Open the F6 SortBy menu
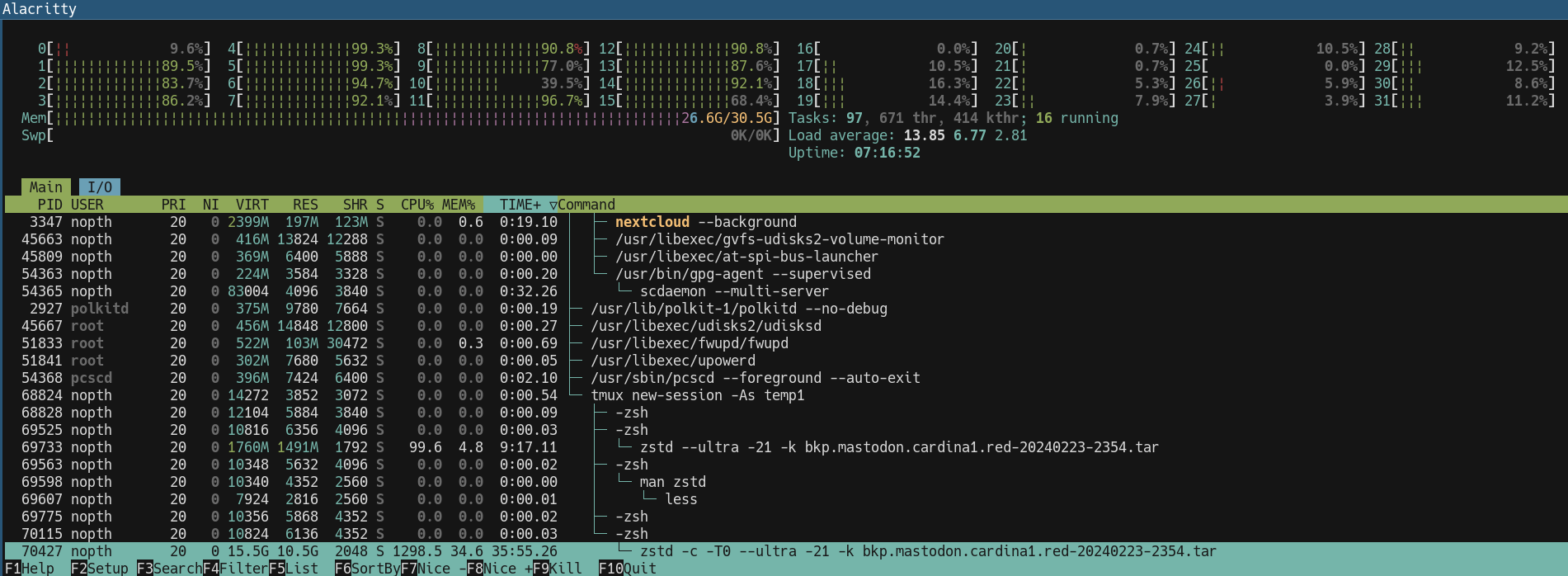 click(x=368, y=568)
